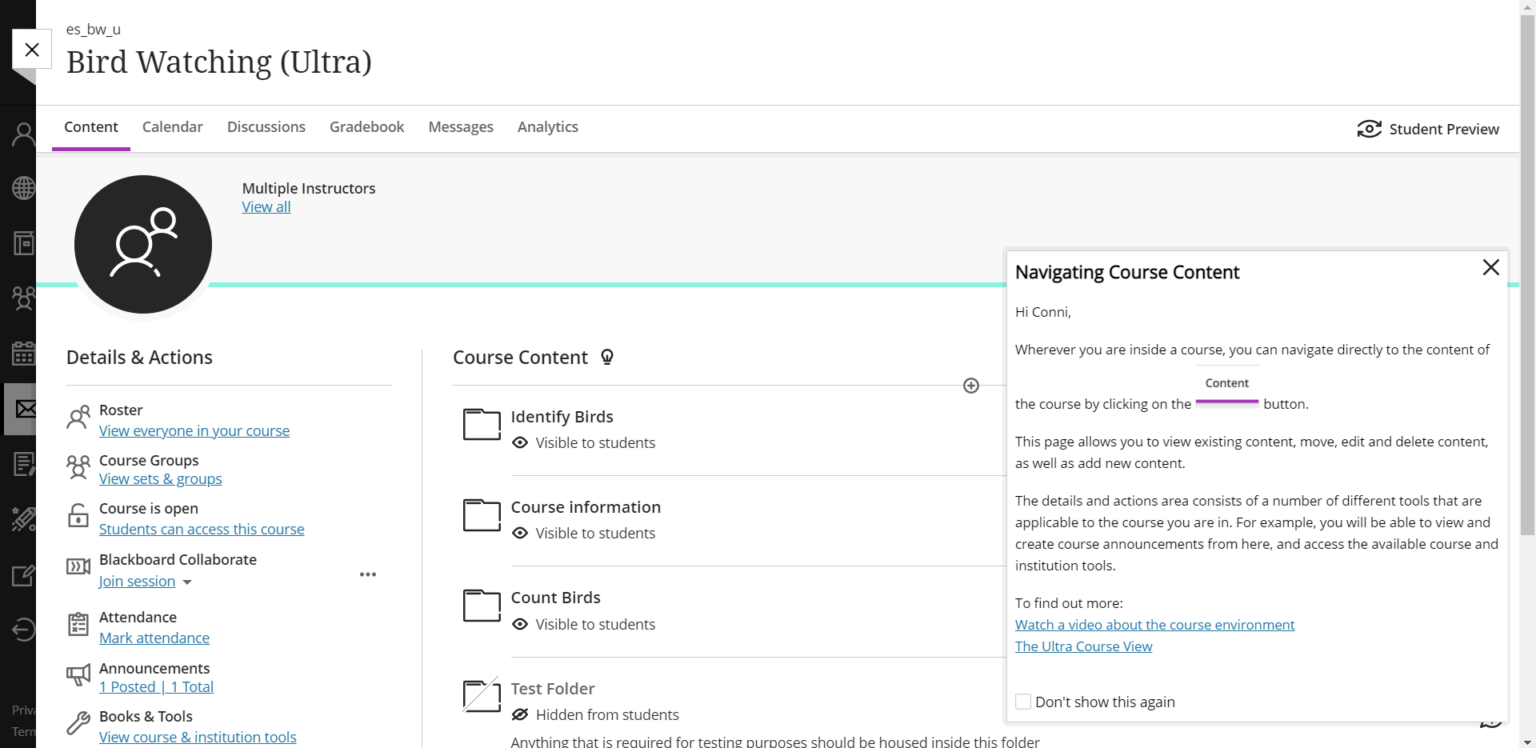This screenshot has width=1536, height=748.
Task: Click the Sign Out arrow icon in the sidebar
Action: [x=23, y=629]
